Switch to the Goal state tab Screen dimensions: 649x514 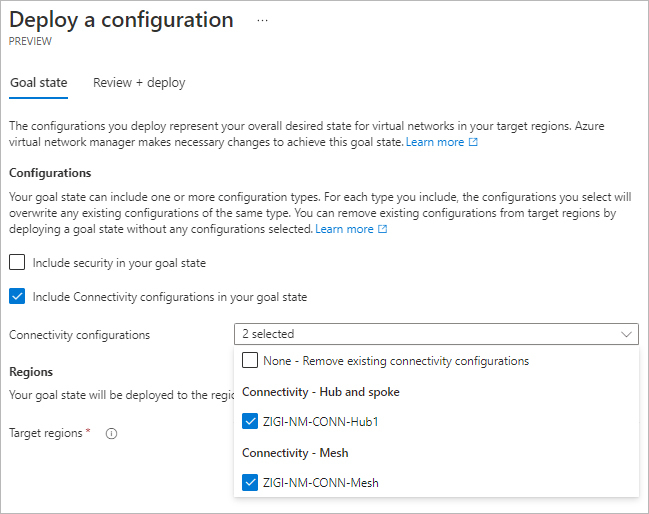point(38,83)
